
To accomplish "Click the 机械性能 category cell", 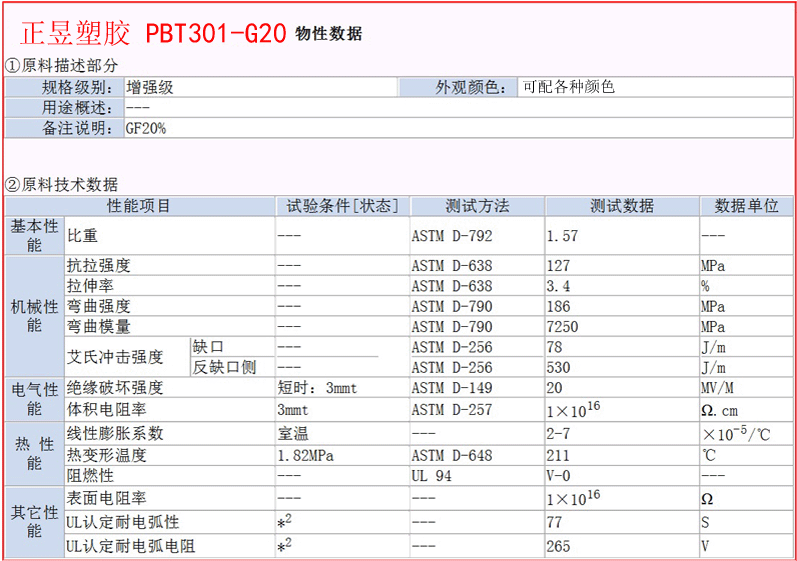I will pos(34,316).
